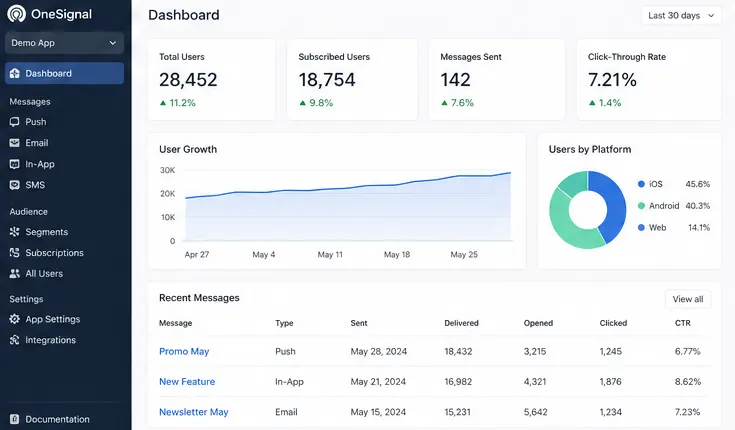
Task: Click the Segments icon
Action: click(x=15, y=232)
